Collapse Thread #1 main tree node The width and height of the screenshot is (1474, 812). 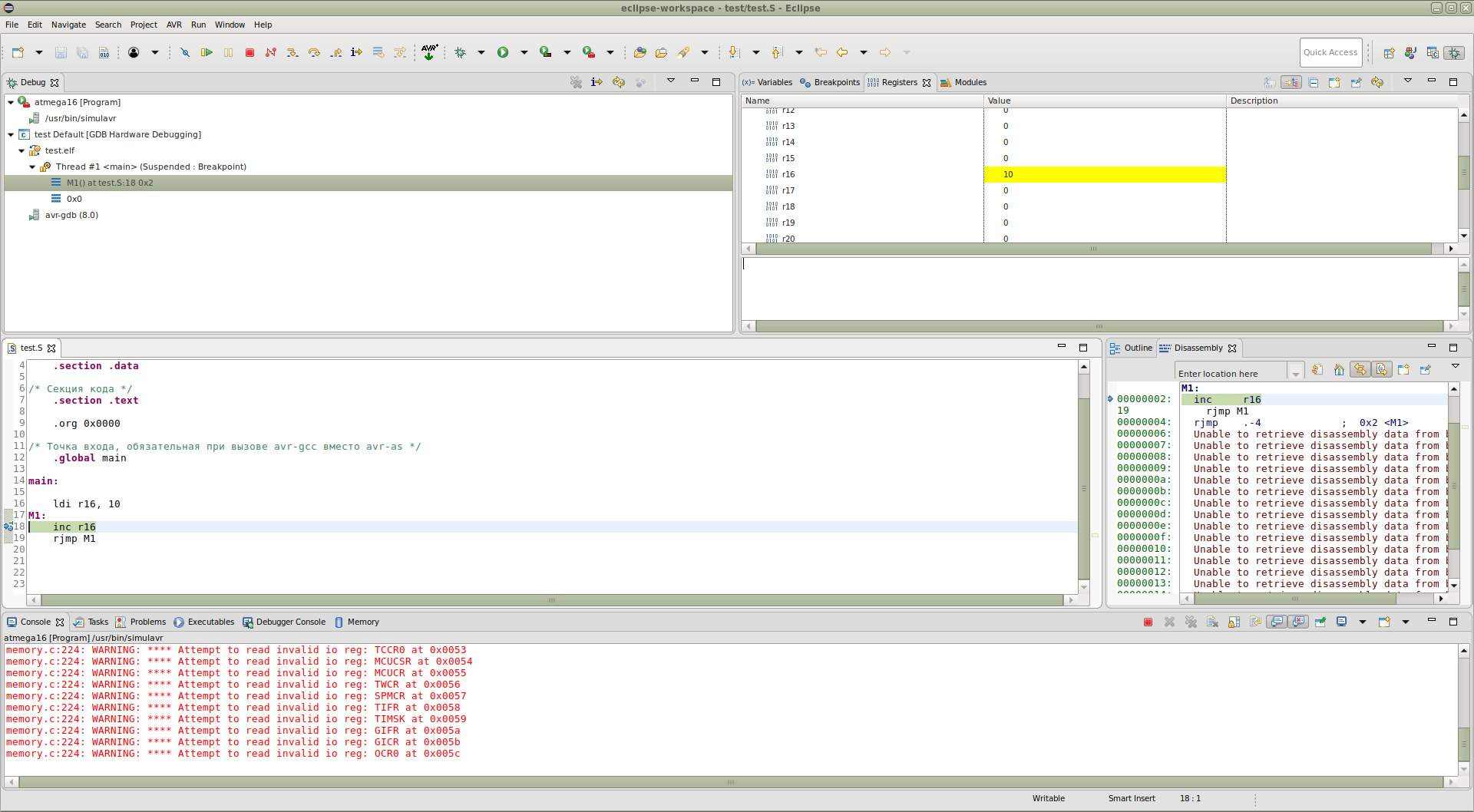click(x=32, y=167)
